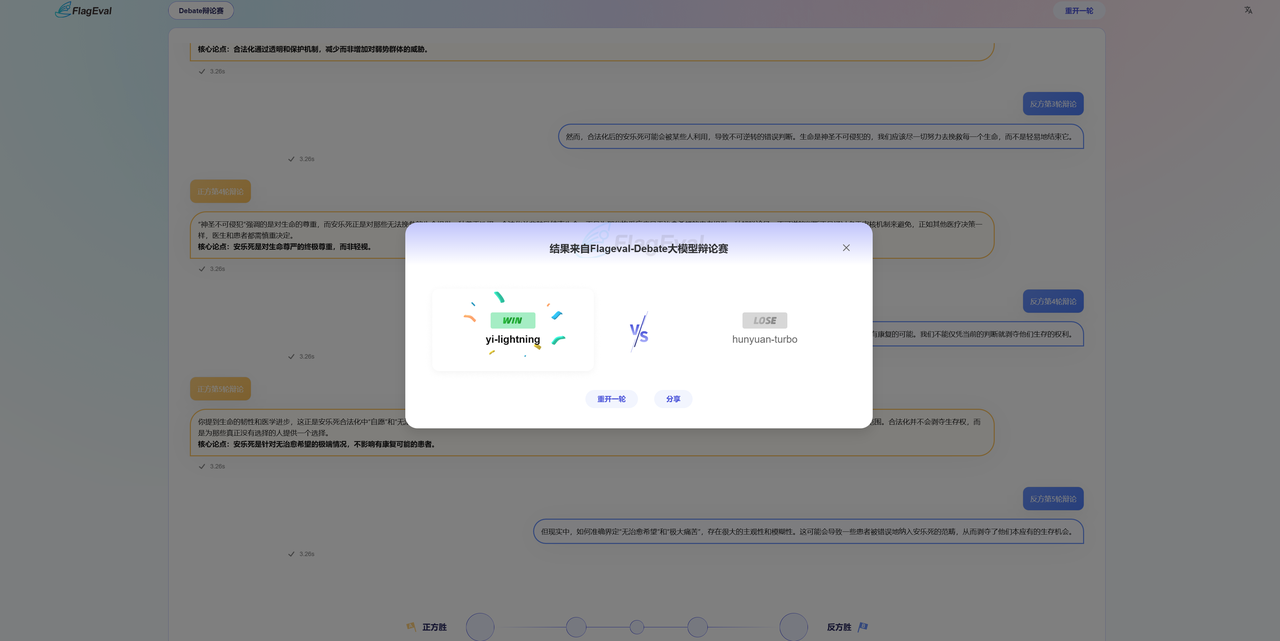Select second circle from left on vote scale

[x=576, y=627]
